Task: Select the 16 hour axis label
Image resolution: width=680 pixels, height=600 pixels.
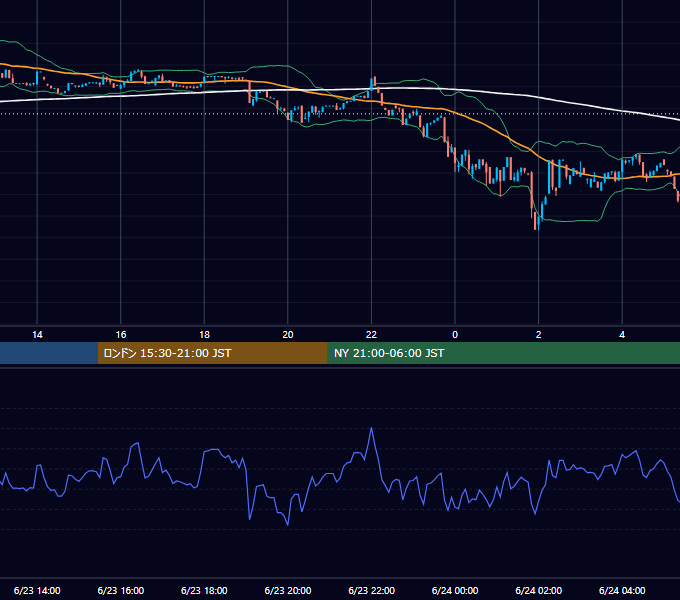Action: 121,335
